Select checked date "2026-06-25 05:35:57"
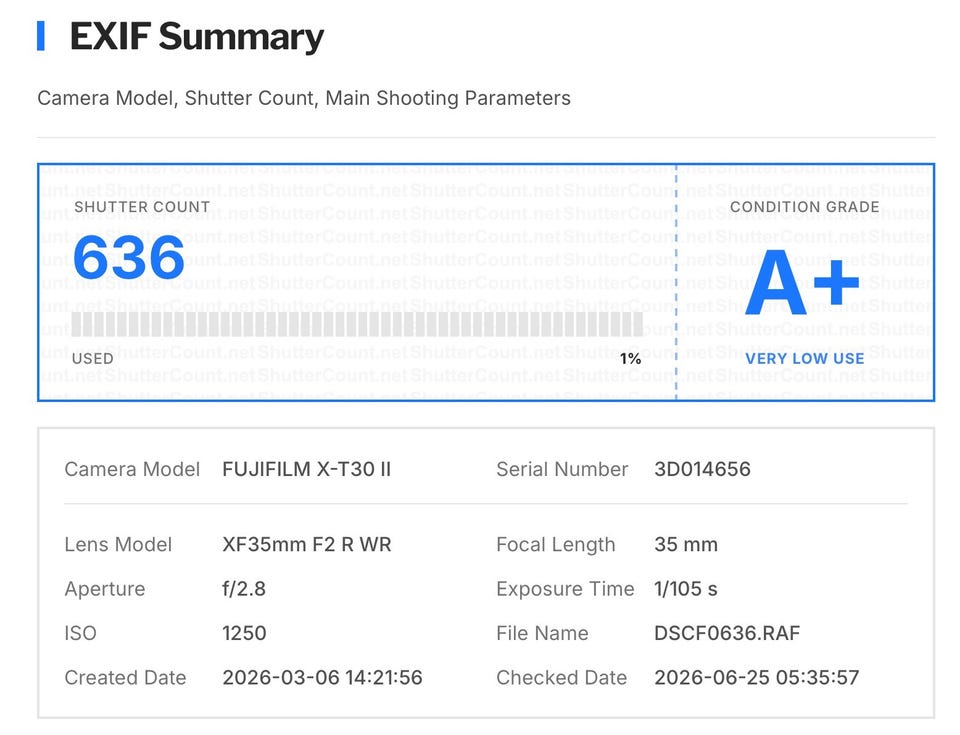The image size is (960, 735). pyautogui.click(x=756, y=677)
